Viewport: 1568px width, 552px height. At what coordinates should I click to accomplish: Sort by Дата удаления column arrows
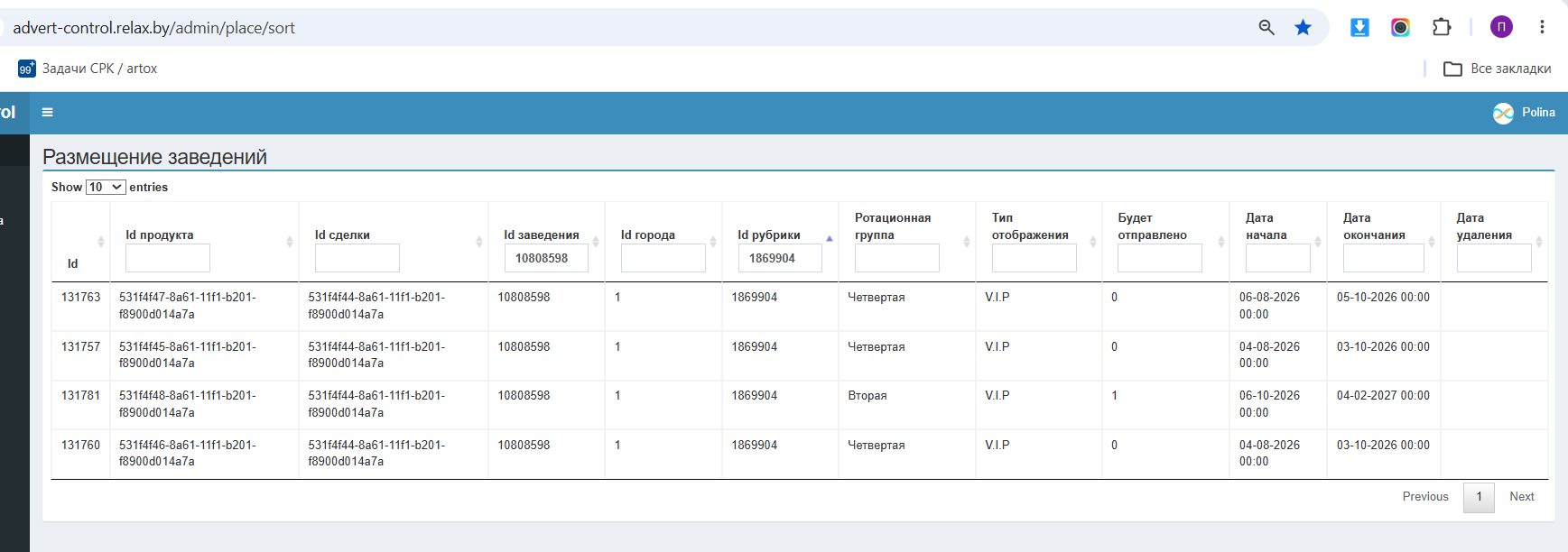1538,242
